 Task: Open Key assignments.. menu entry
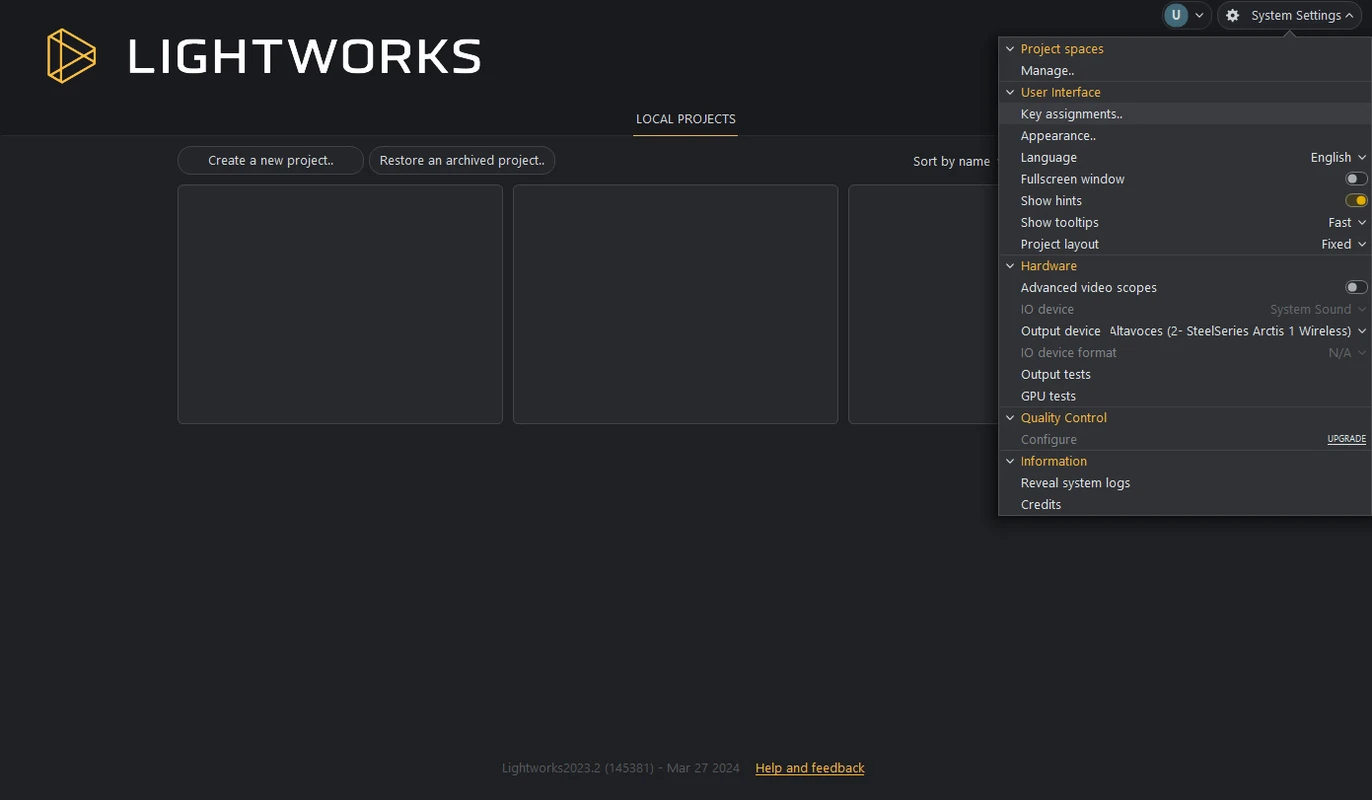pyautogui.click(x=1185, y=114)
